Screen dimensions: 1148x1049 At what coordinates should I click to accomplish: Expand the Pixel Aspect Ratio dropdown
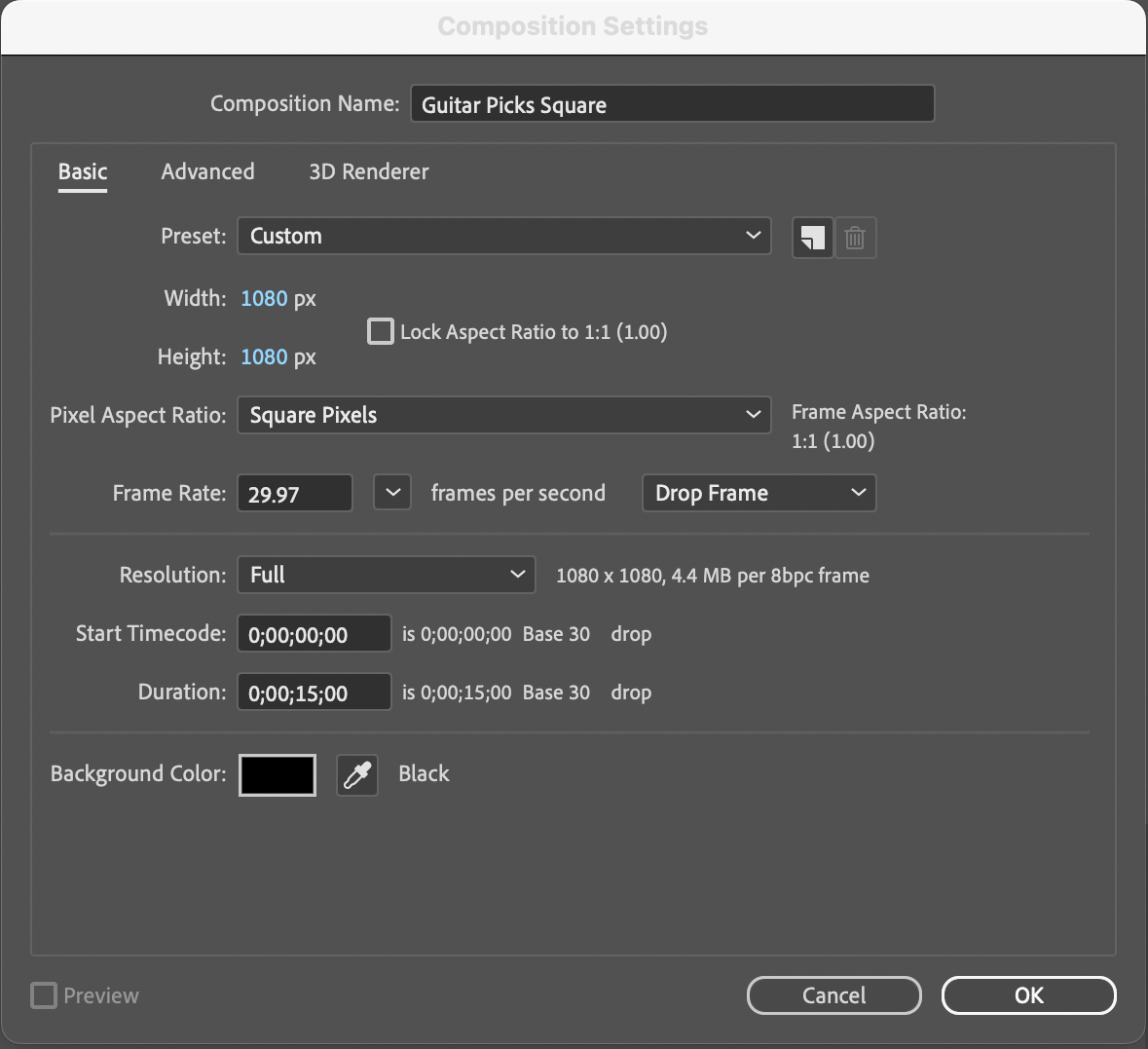pyautogui.click(x=503, y=415)
